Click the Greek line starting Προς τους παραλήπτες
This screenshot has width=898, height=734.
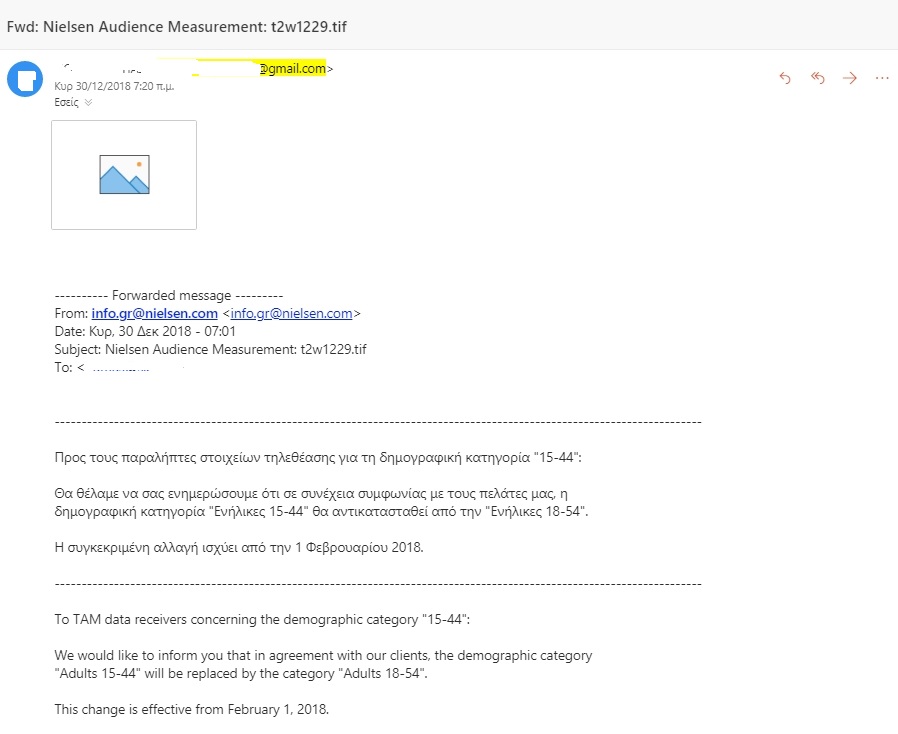318,457
